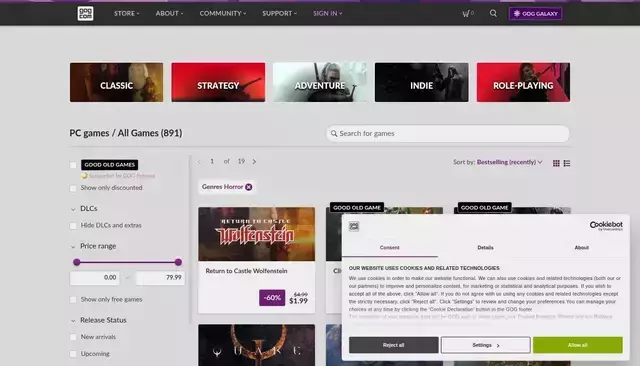Open the Store dropdown menu
Screen dimensions: 640x366
[x=127, y=13]
